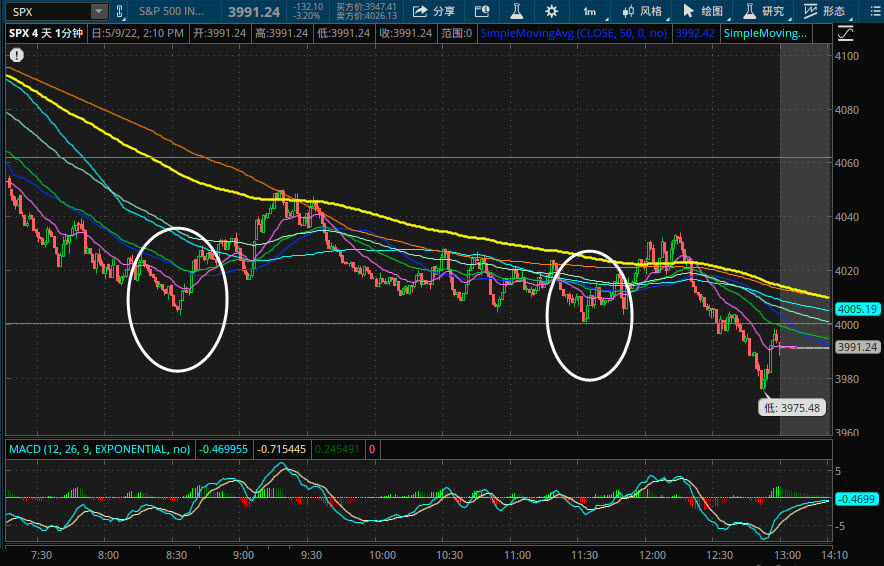Click the truncated cyan SimpleMoving... label
Image resolution: width=884 pixels, height=566 pixels.
(765, 33)
